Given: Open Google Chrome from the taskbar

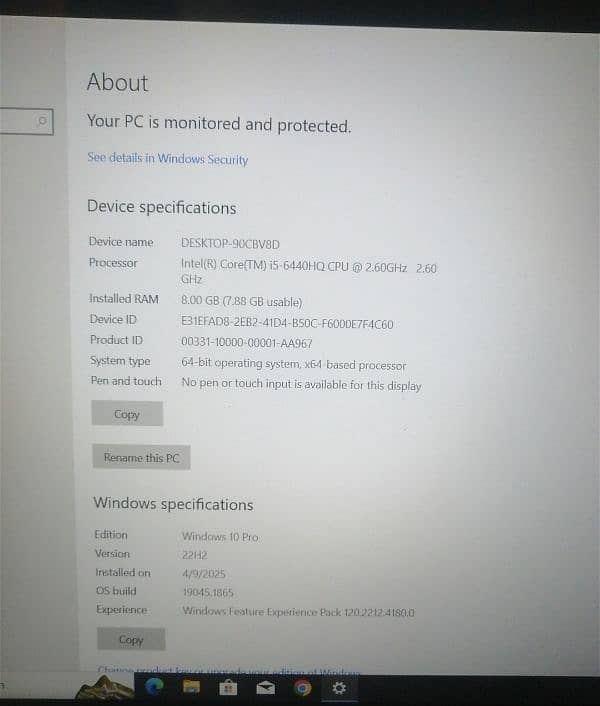Looking at the screenshot, I should pos(302,688).
